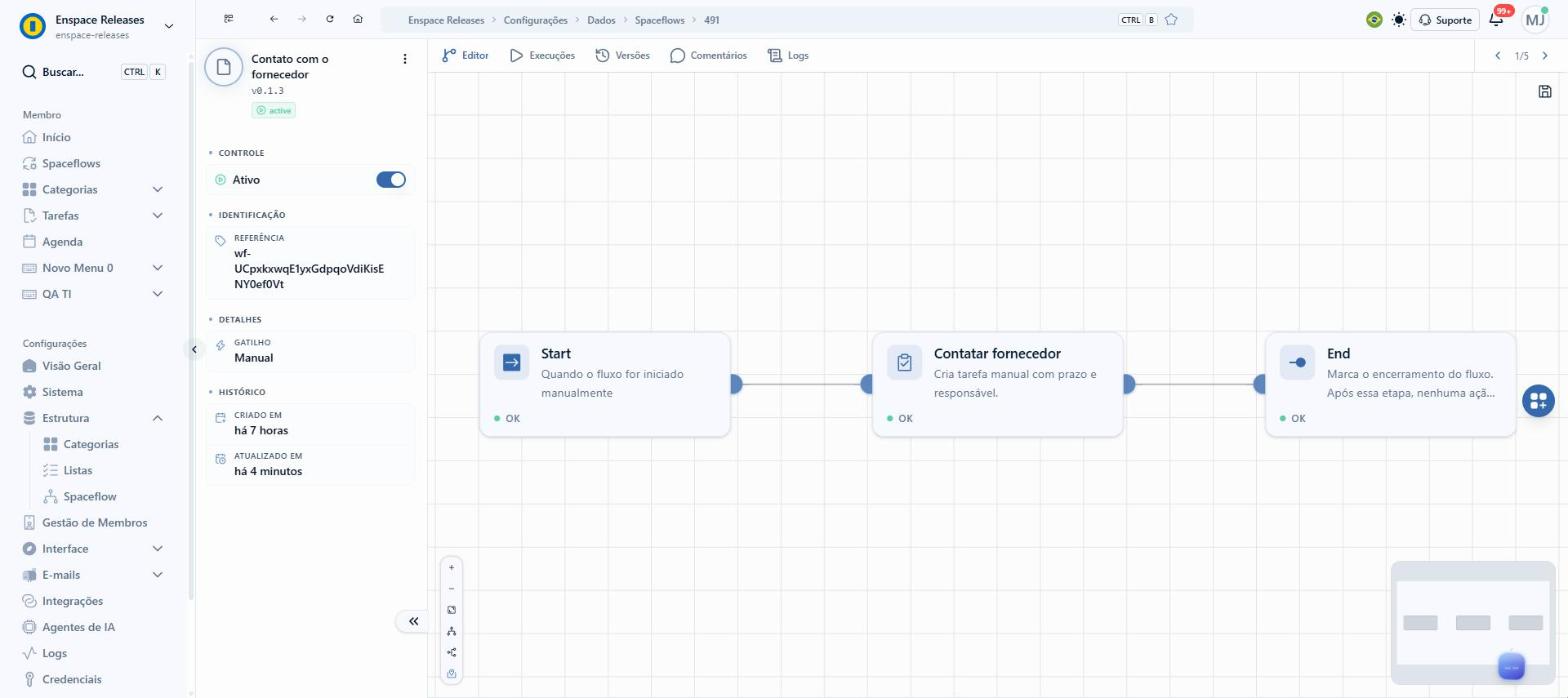
Task: Click the Contatar fornecedor node clipboard icon
Action: pyautogui.click(x=905, y=362)
